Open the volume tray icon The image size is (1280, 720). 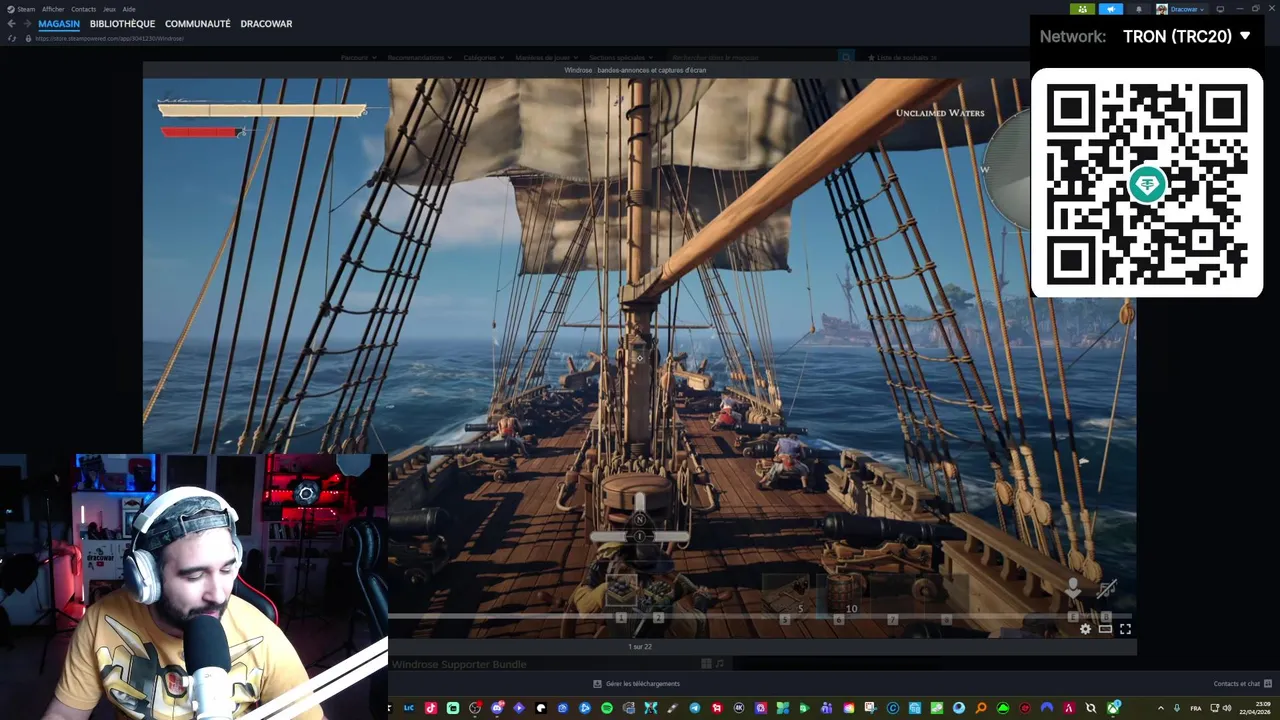click(x=1227, y=708)
